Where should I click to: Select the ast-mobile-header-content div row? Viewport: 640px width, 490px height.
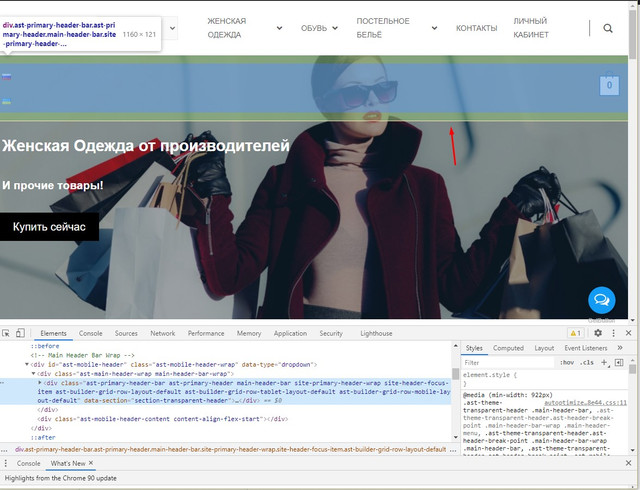pos(162,419)
